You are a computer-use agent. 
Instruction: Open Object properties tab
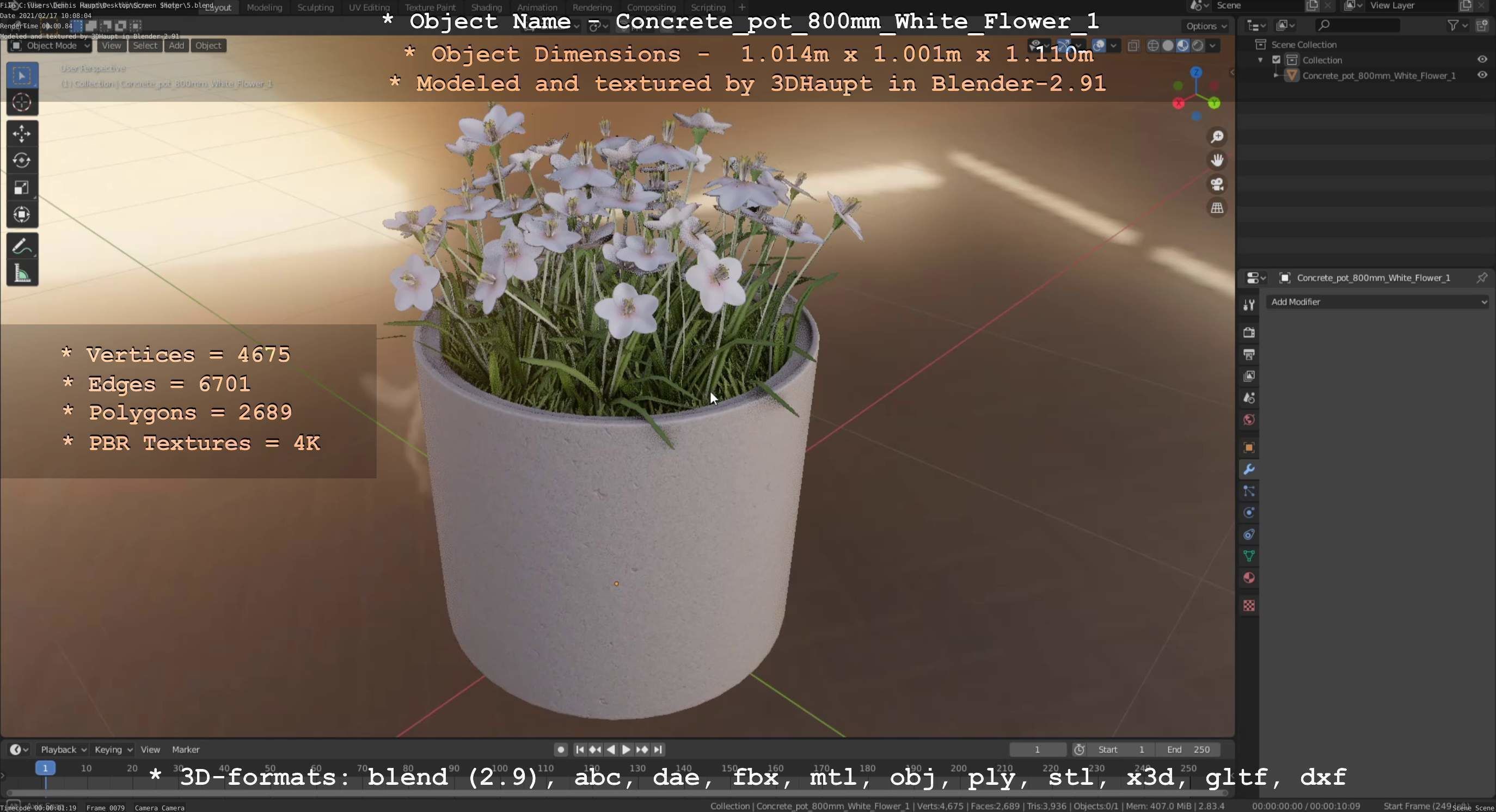point(1249,447)
